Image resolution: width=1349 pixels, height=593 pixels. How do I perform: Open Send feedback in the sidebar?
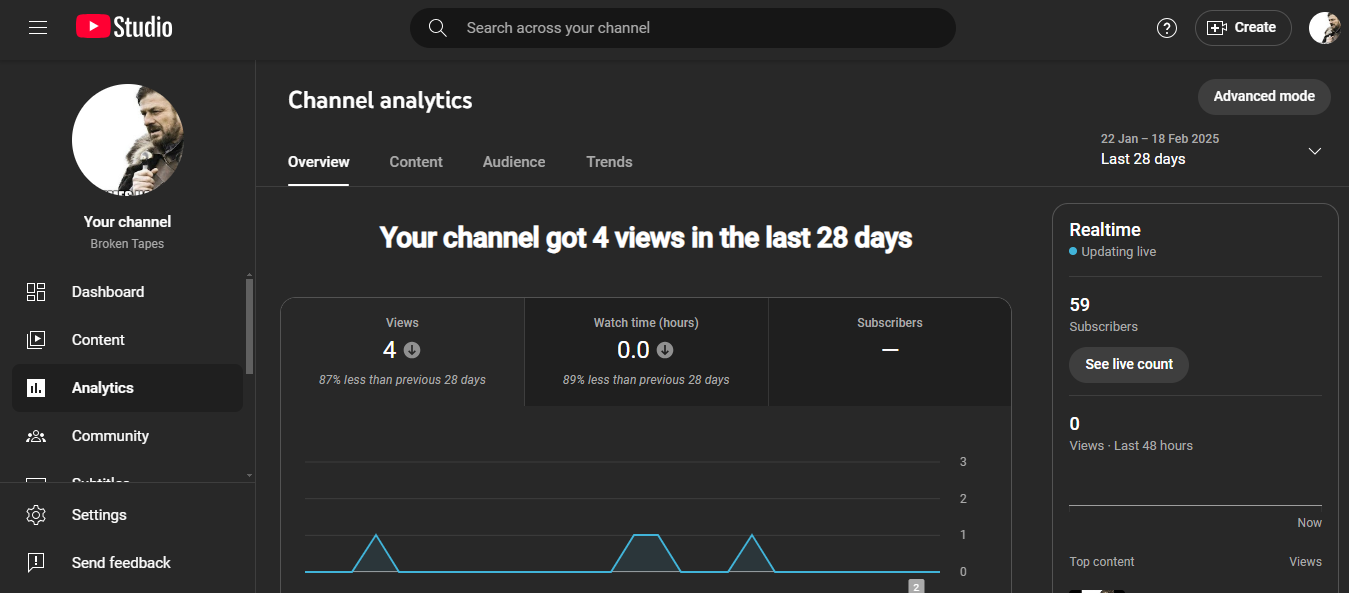click(x=127, y=563)
